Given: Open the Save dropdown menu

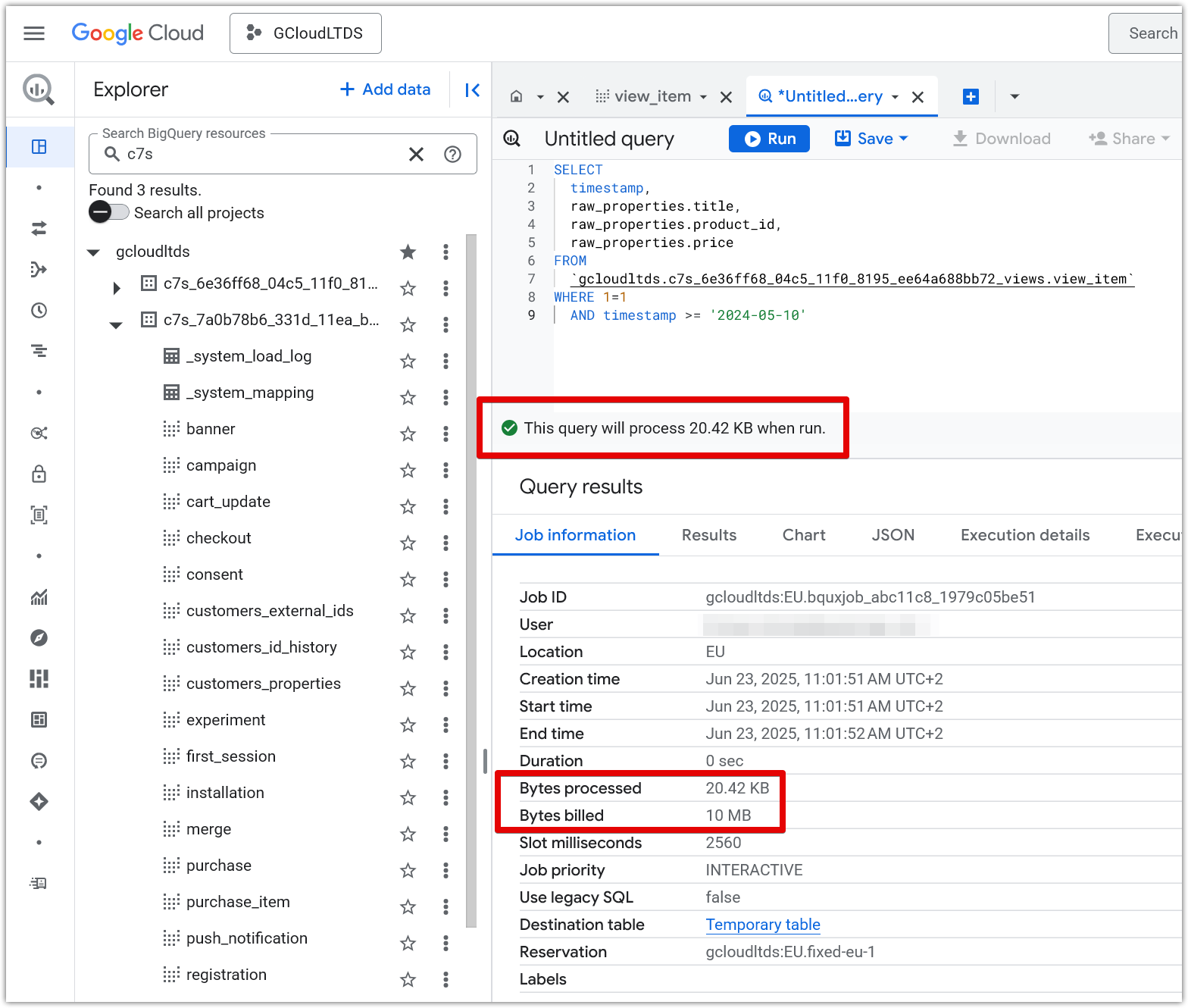Looking at the screenshot, I should point(903,139).
